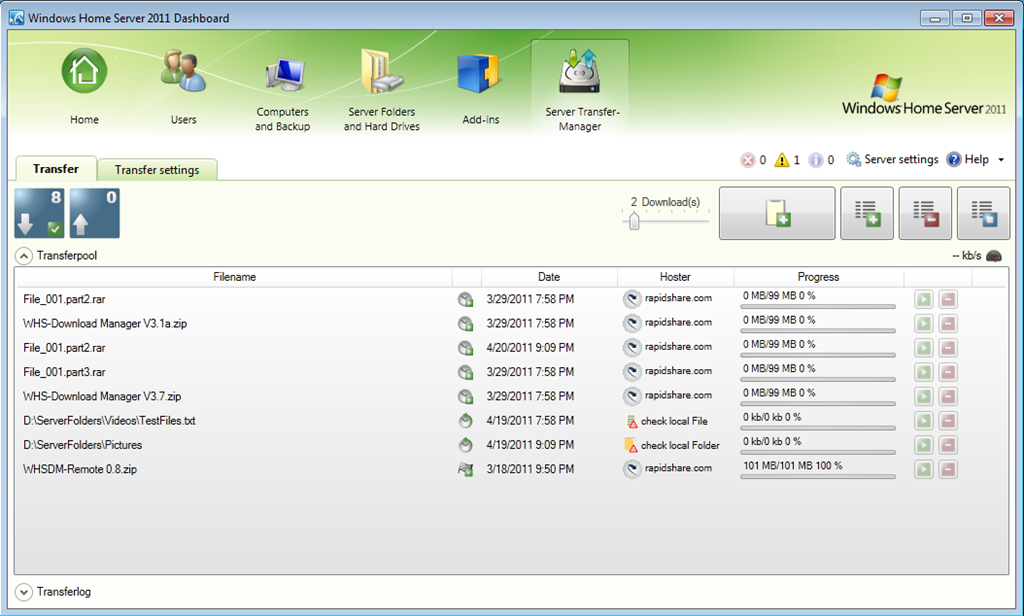Sort by Date column header
This screenshot has height=616, width=1024.
tap(549, 277)
